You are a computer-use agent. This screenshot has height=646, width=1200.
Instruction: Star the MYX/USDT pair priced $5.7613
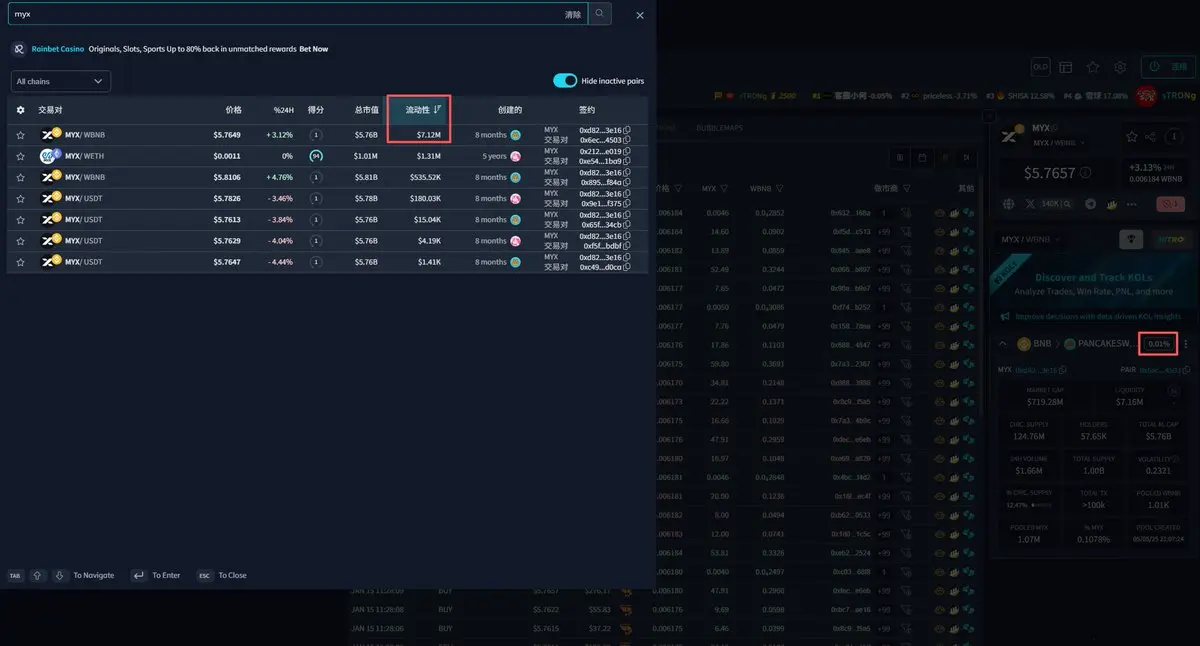tap(20, 219)
